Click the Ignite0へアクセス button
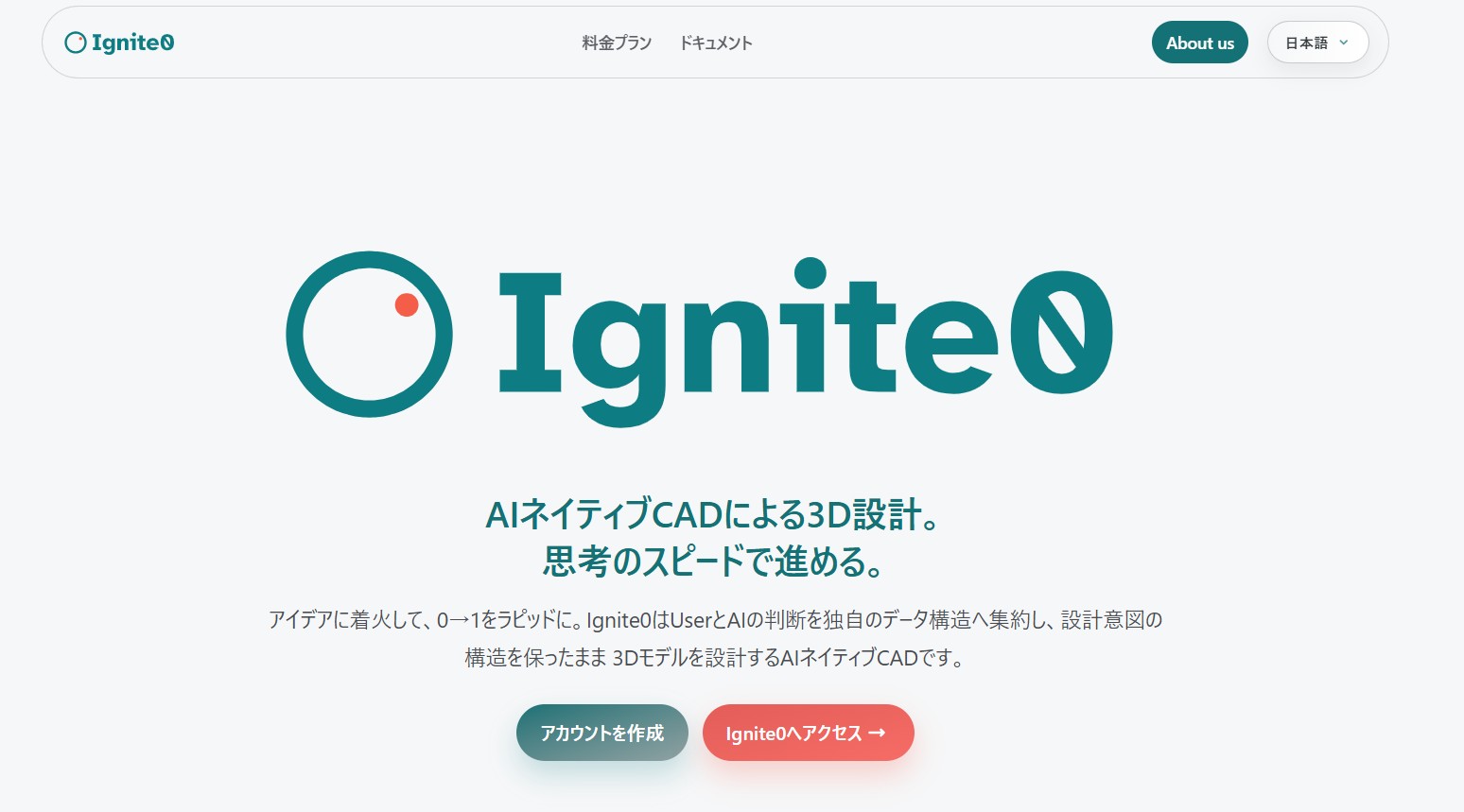This screenshot has width=1464, height=812. click(x=808, y=733)
